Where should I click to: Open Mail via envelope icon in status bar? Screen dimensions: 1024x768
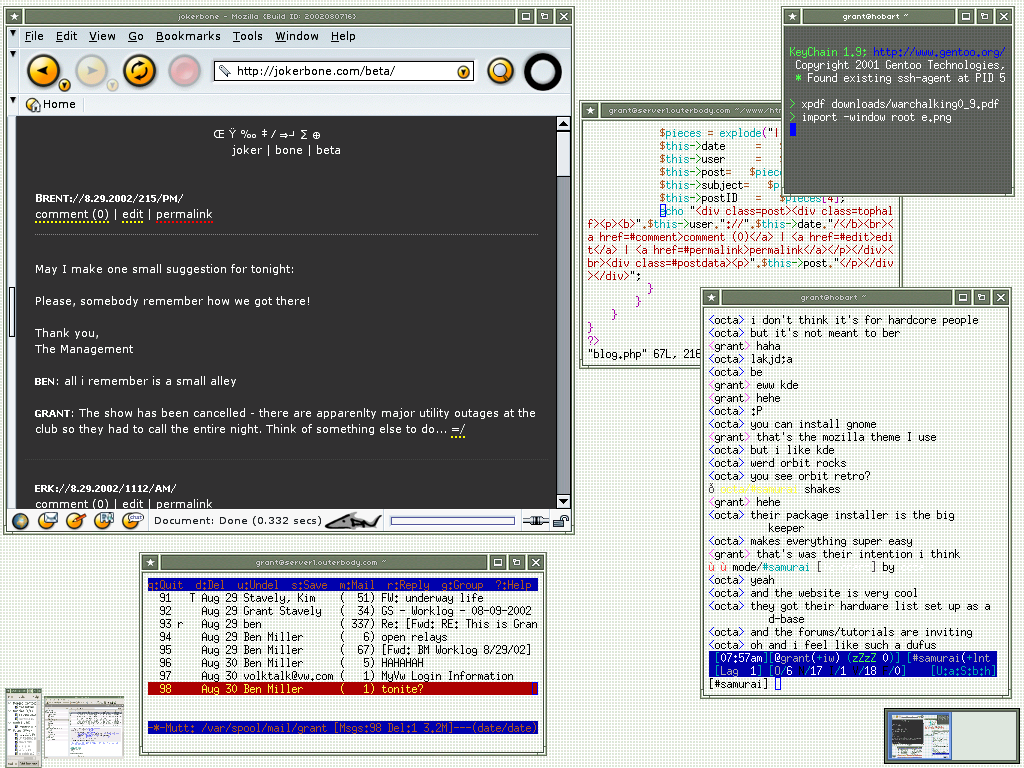coord(48,520)
